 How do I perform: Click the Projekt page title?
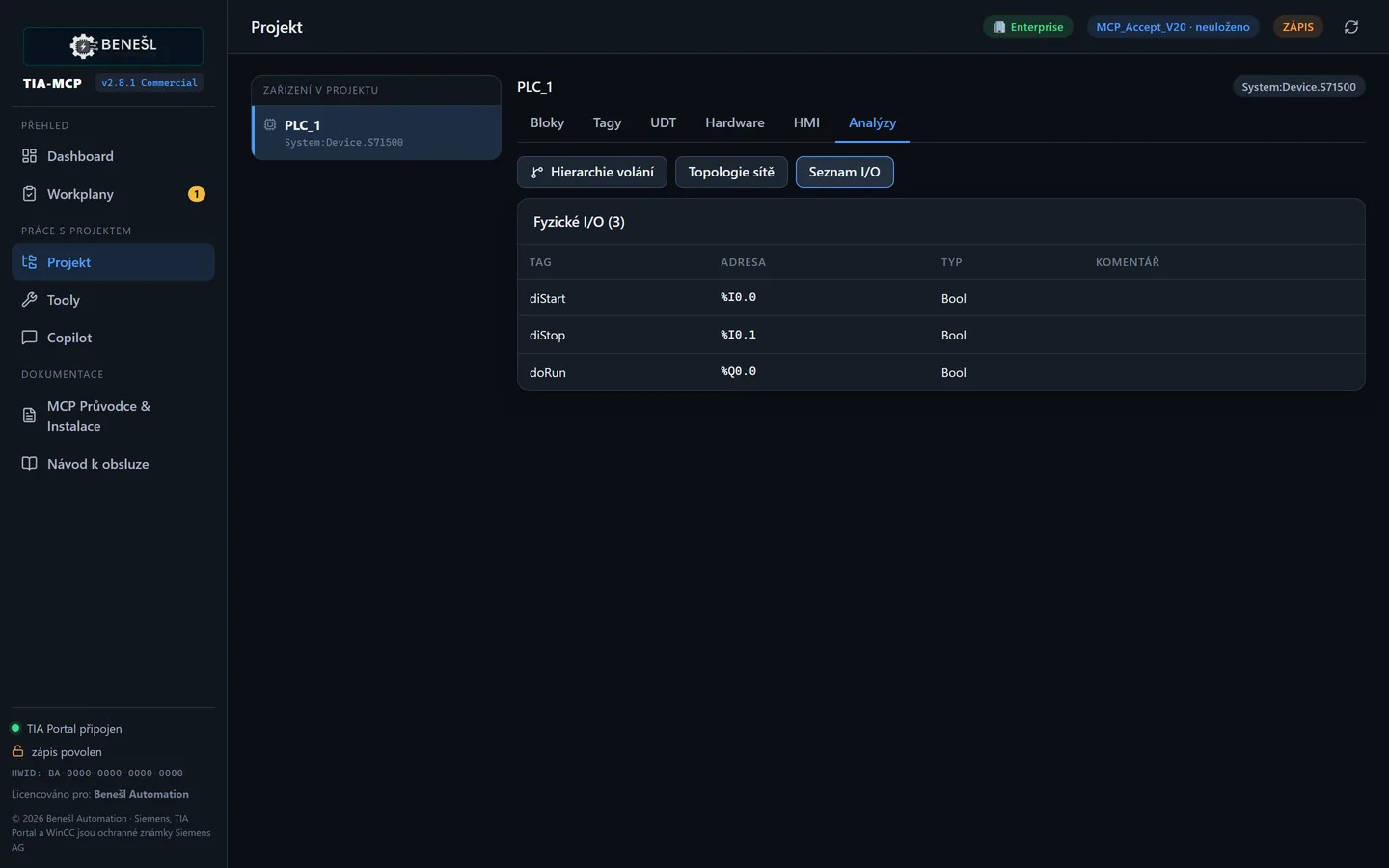point(277,27)
